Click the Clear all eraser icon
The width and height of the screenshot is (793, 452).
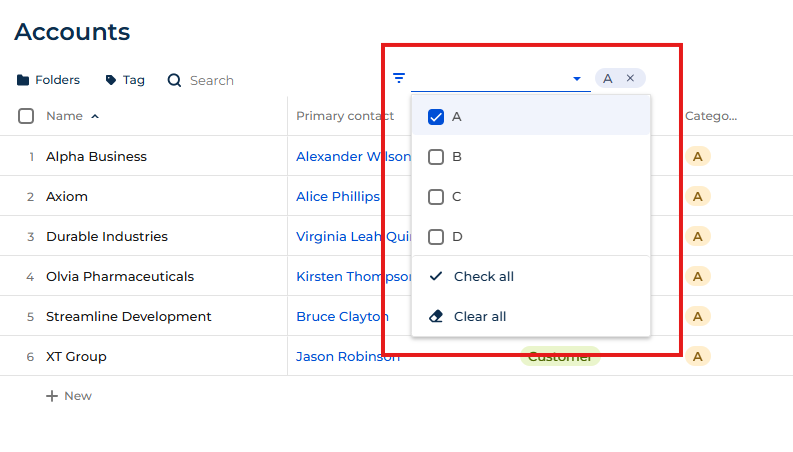point(436,317)
